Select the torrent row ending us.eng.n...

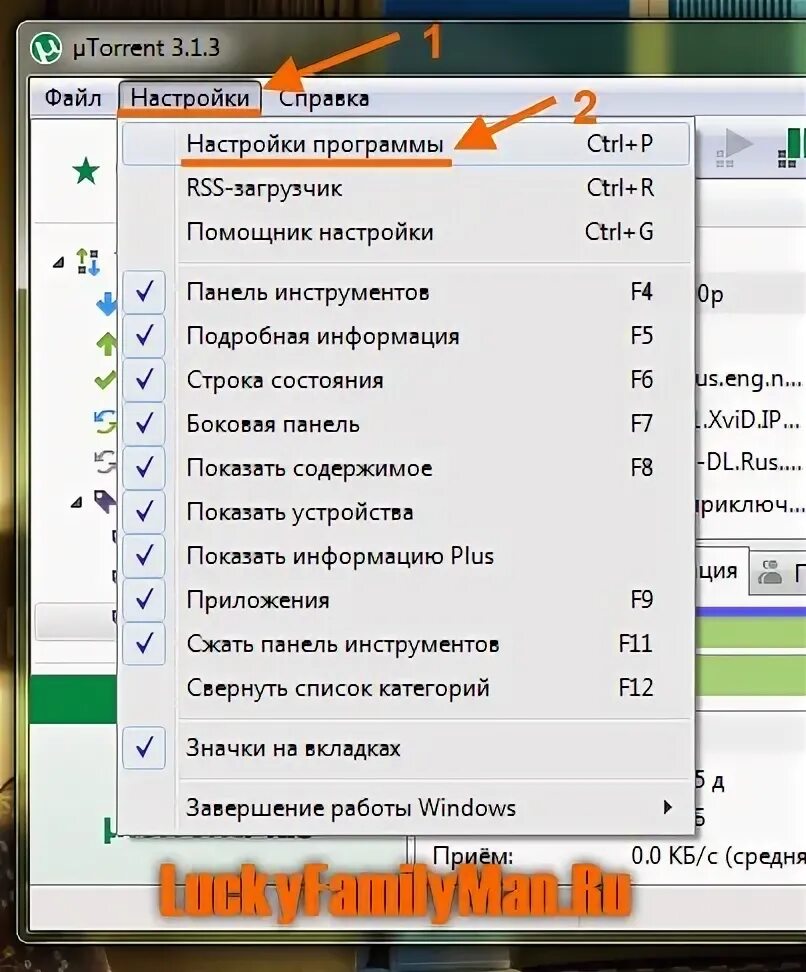[748, 379]
